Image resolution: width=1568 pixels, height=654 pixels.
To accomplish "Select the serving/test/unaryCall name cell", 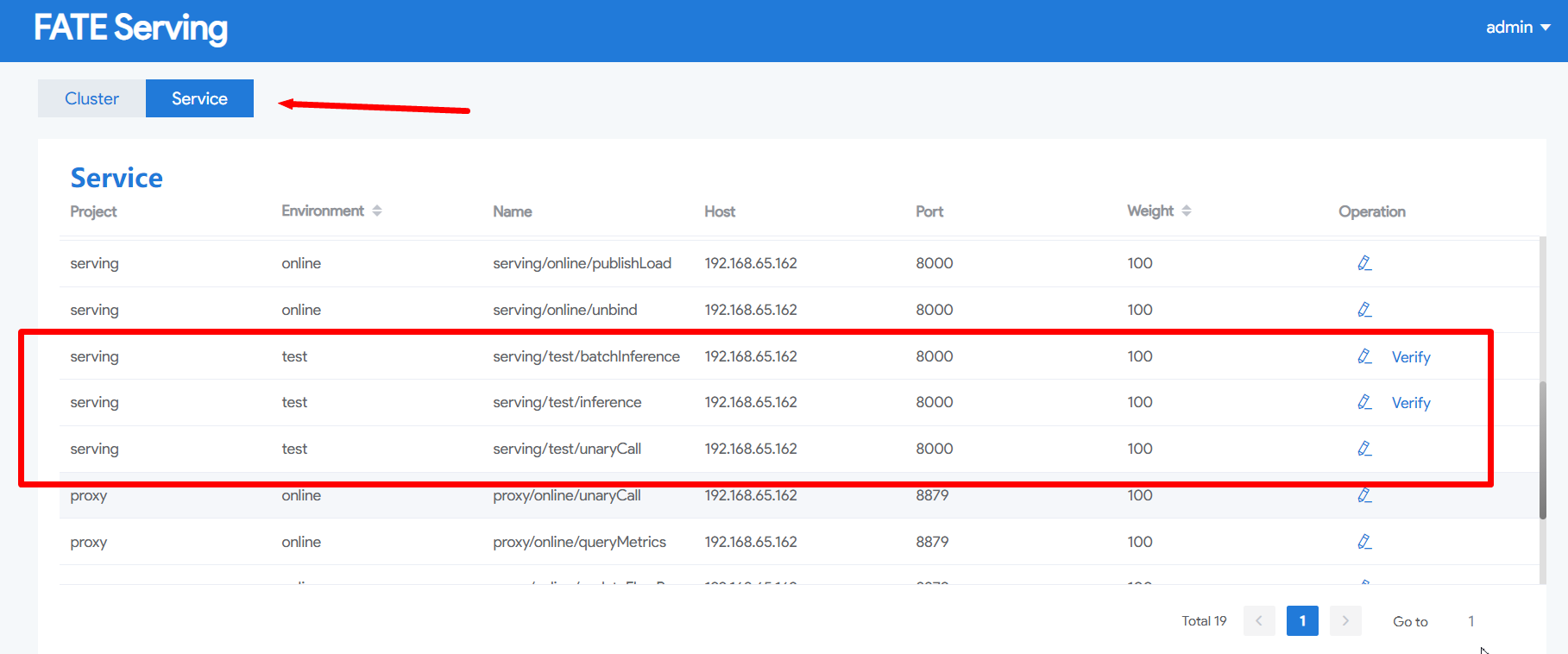I will click(x=567, y=449).
